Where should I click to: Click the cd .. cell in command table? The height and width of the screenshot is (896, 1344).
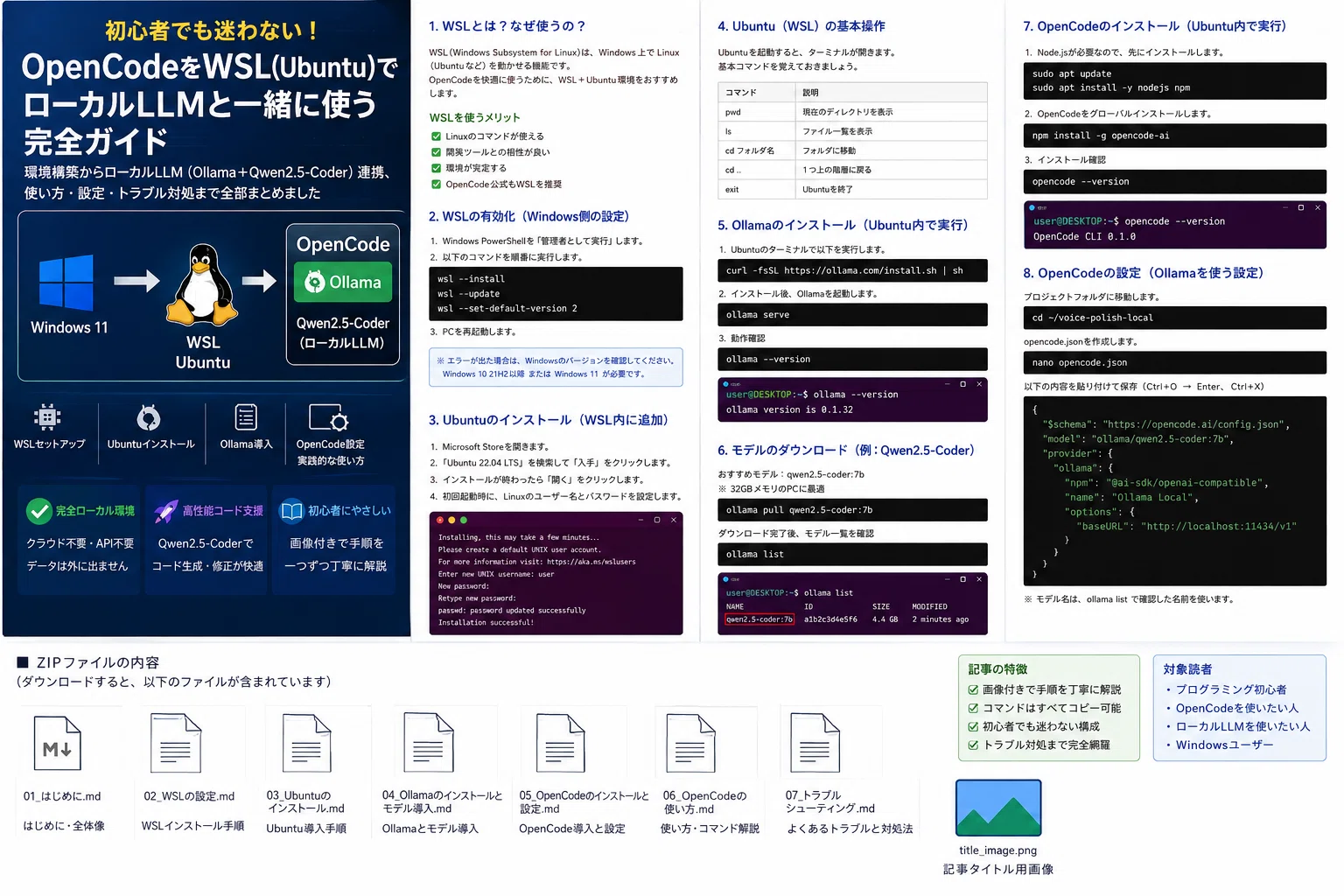point(757,170)
